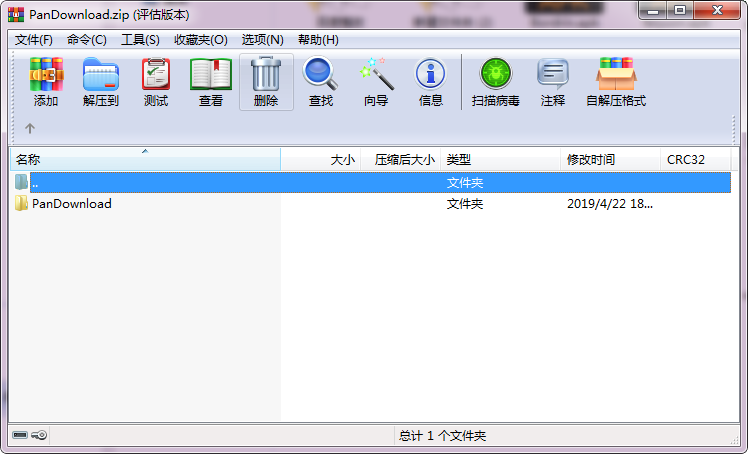Open the 帮助(H) menu

pyautogui.click(x=318, y=40)
